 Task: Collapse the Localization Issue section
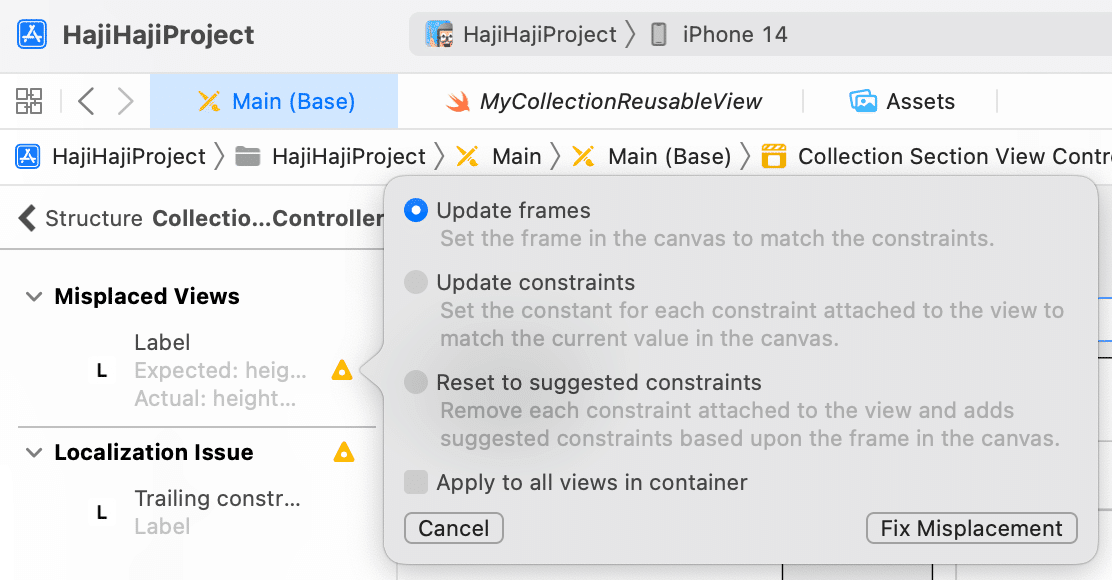click(x=33, y=452)
